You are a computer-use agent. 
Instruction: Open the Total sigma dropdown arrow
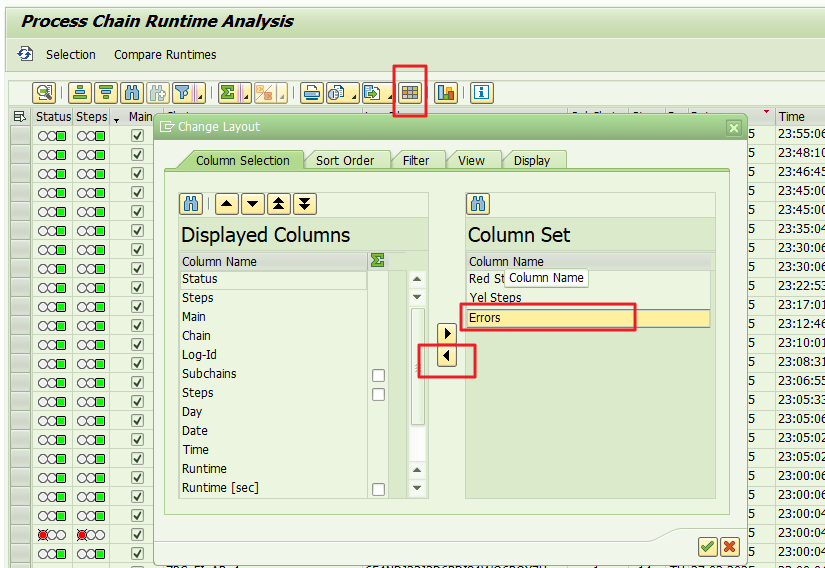tap(246, 93)
